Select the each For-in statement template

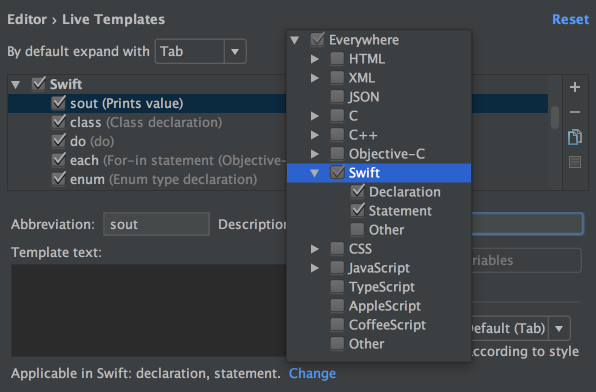tap(146, 160)
